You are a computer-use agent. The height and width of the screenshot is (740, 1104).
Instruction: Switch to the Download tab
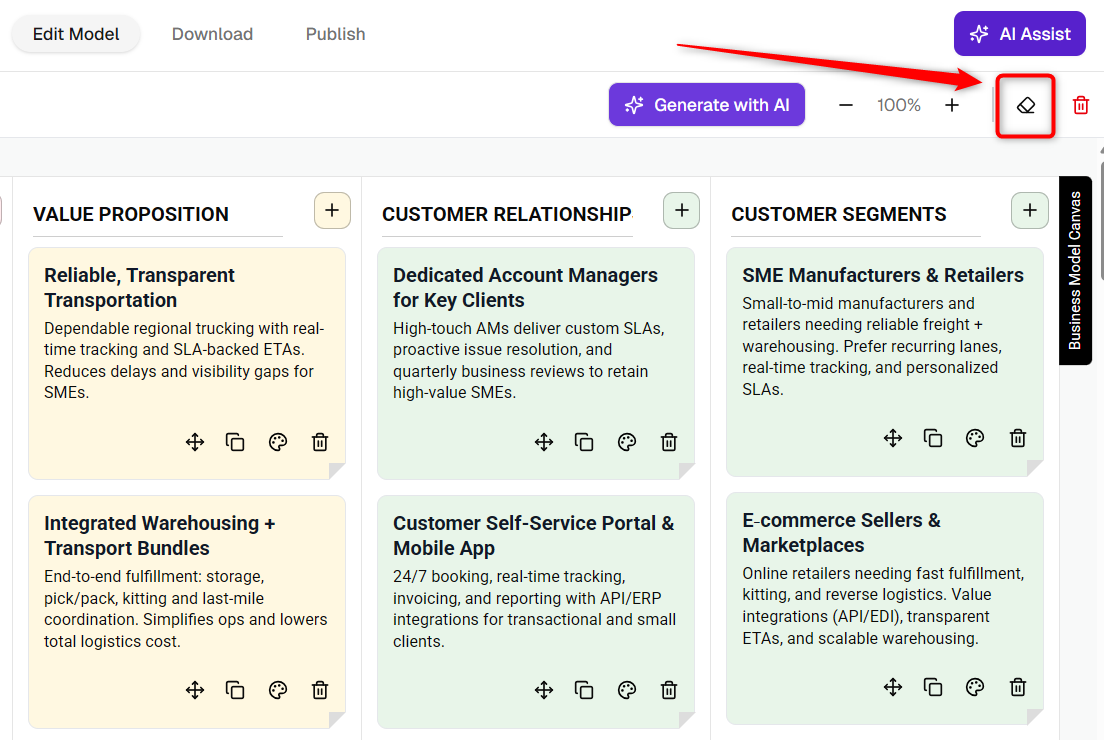point(213,34)
